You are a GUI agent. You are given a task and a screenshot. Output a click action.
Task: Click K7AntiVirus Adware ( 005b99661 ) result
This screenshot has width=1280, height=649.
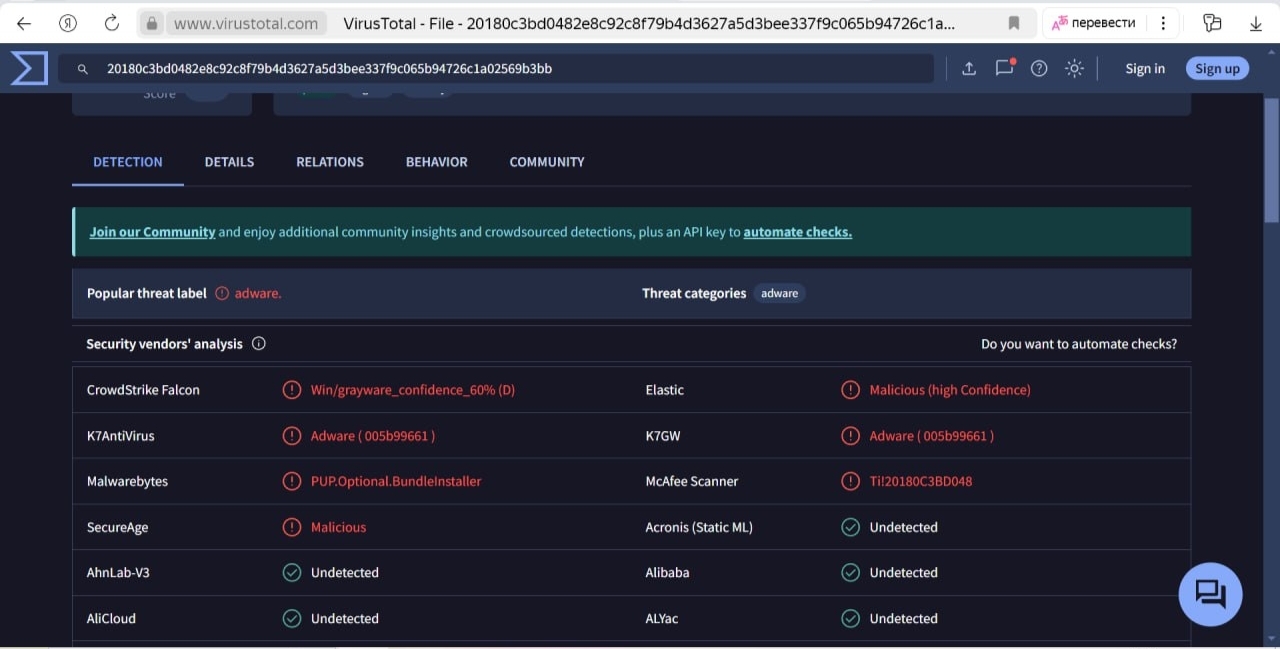pos(373,436)
